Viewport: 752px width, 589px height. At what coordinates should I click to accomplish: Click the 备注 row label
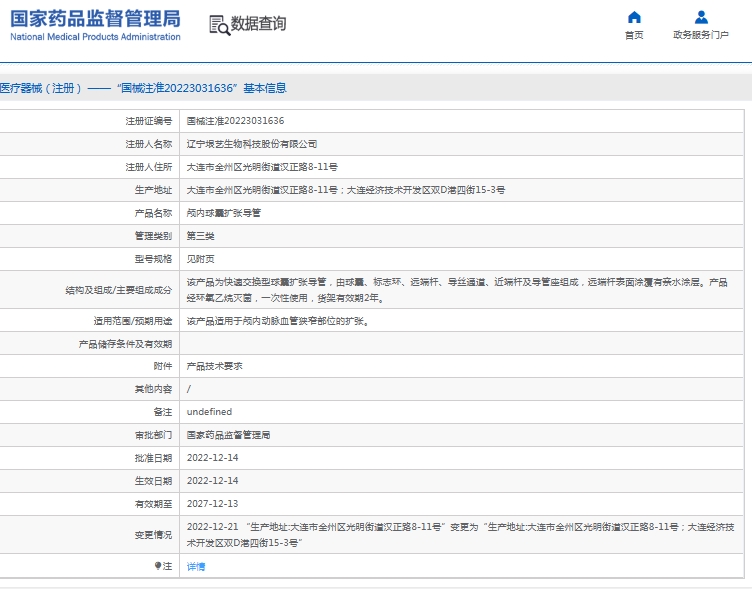click(163, 412)
